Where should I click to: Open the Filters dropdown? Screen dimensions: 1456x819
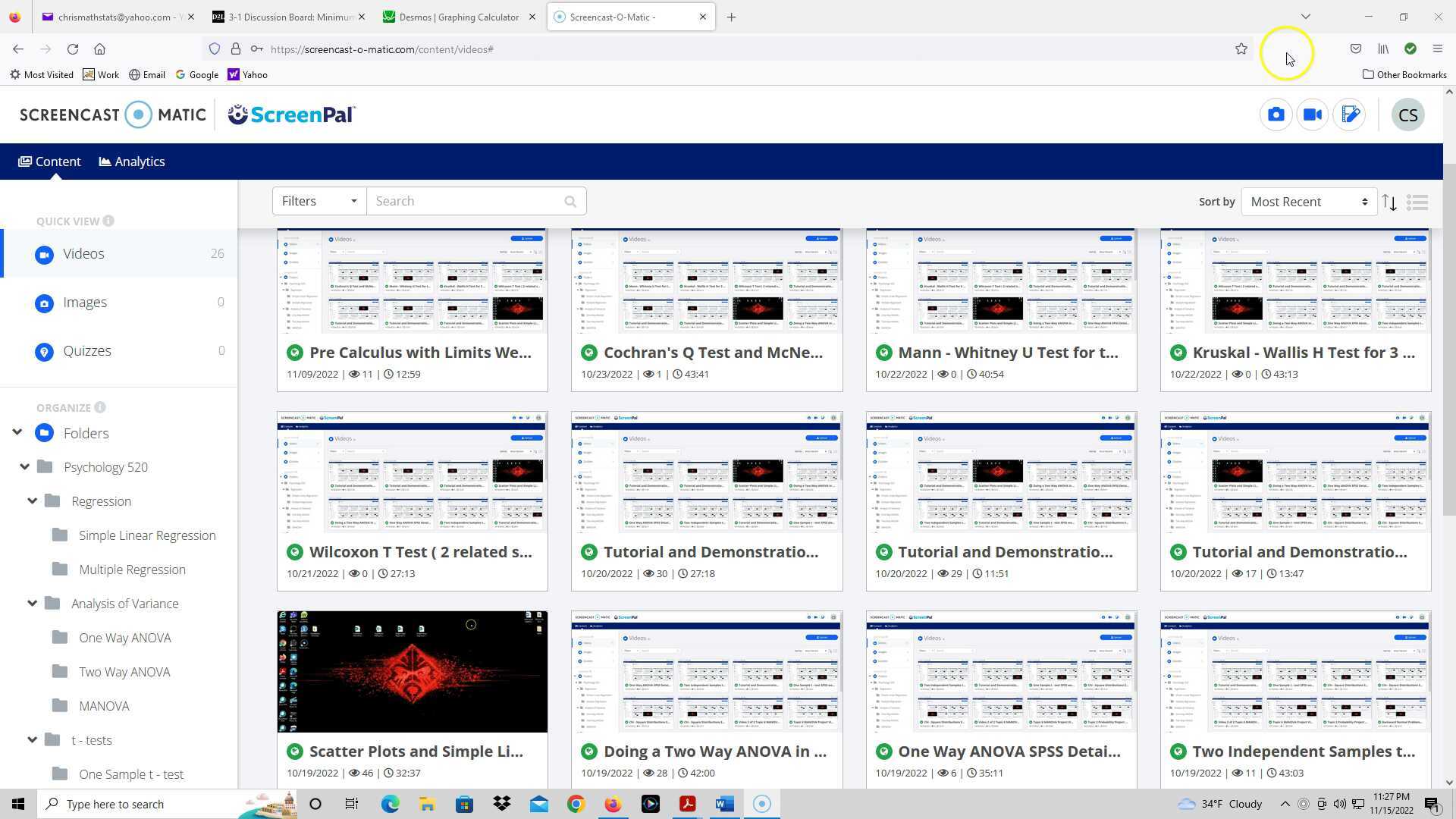319,202
